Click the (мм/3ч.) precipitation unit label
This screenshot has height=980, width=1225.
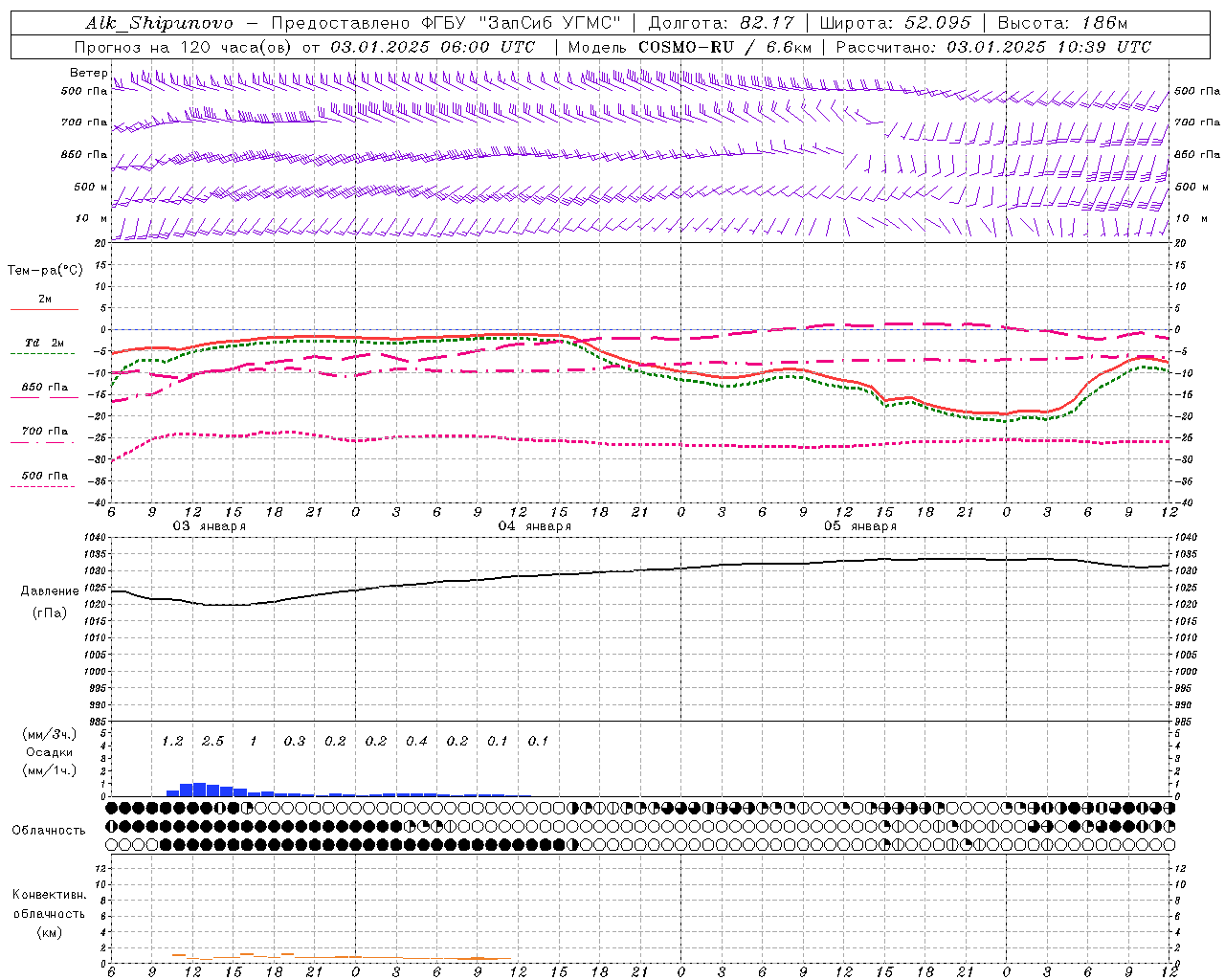pyautogui.click(x=50, y=734)
